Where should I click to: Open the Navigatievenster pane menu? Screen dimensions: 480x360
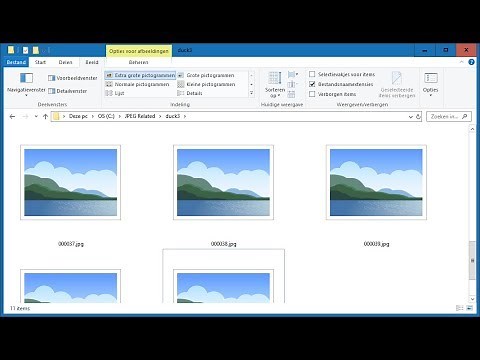(x=26, y=85)
